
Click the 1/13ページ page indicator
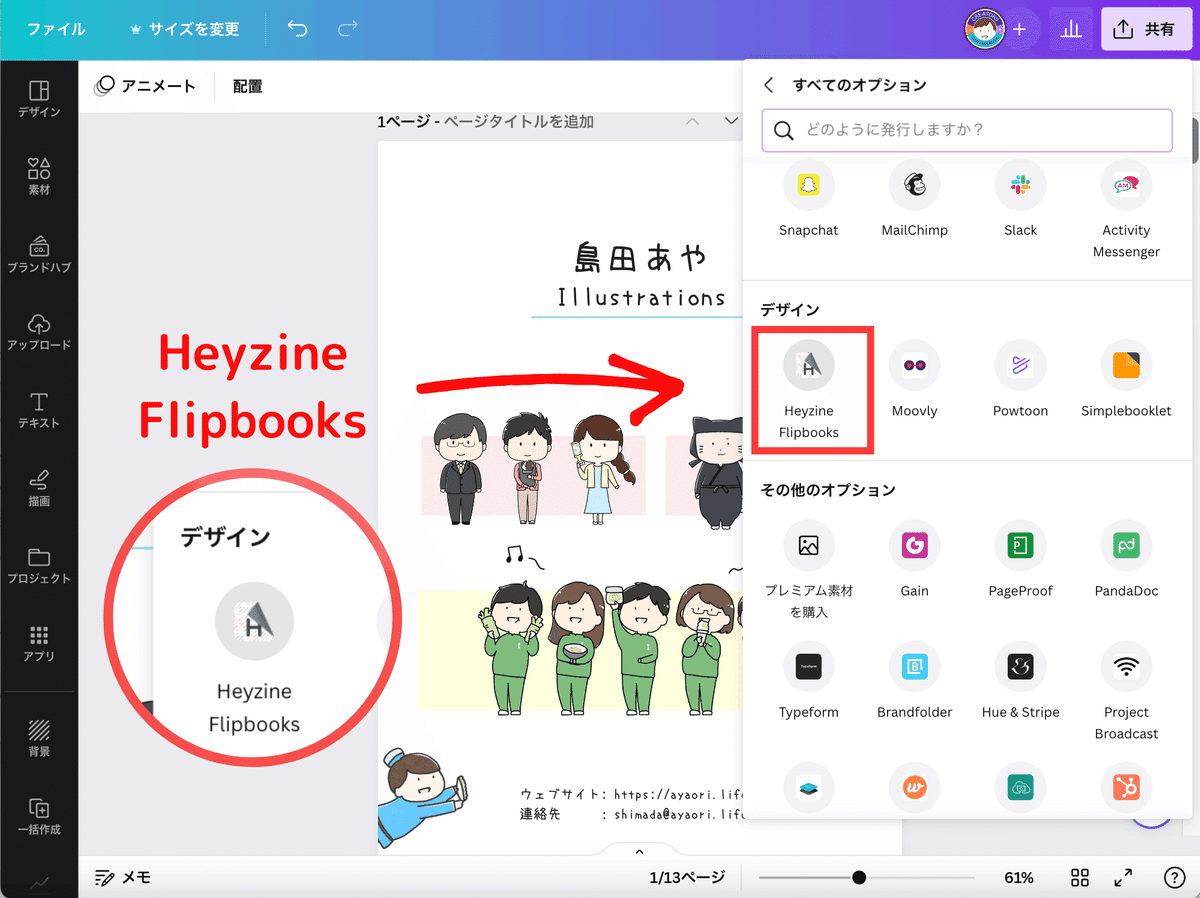click(687, 877)
